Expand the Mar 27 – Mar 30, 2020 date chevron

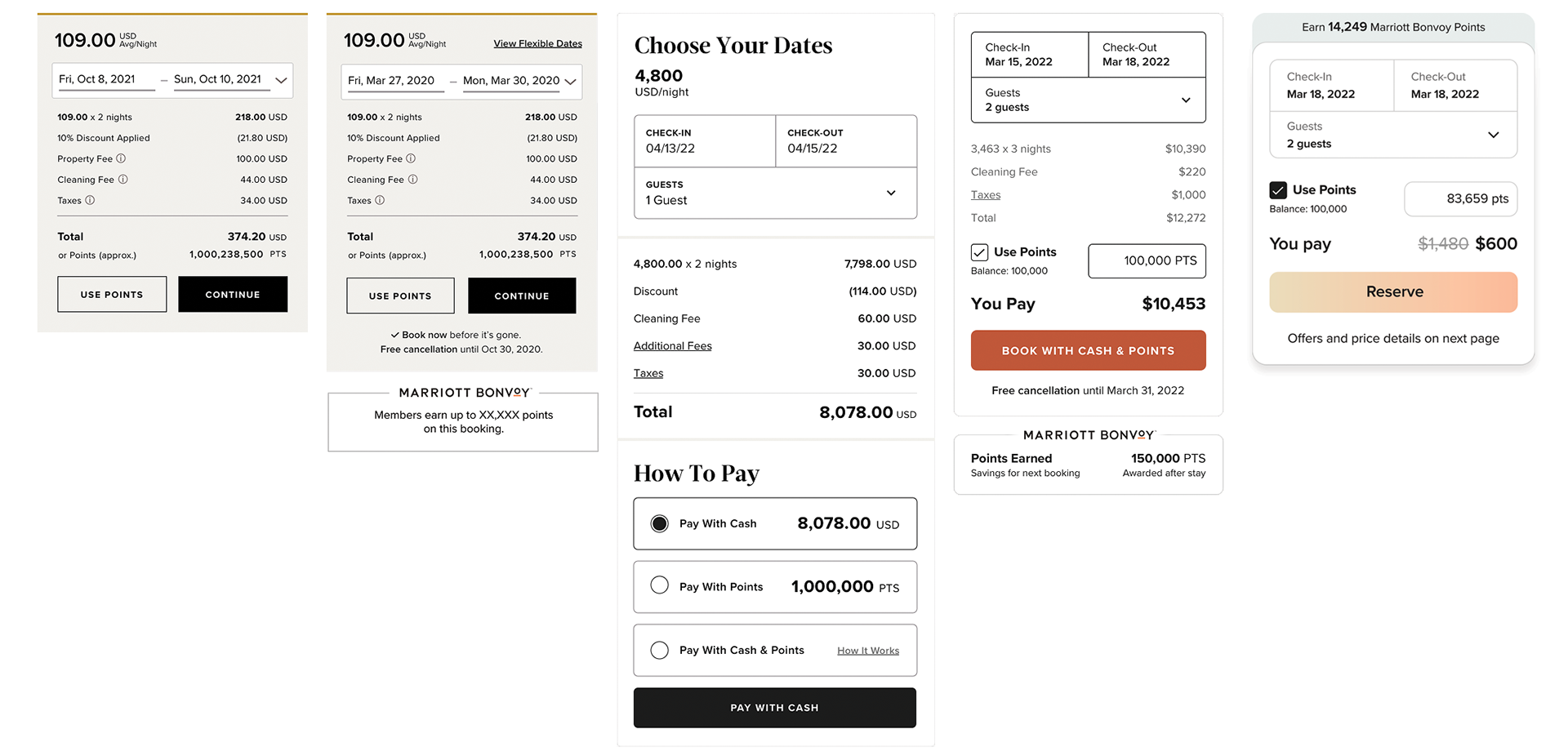pyautogui.click(x=570, y=82)
